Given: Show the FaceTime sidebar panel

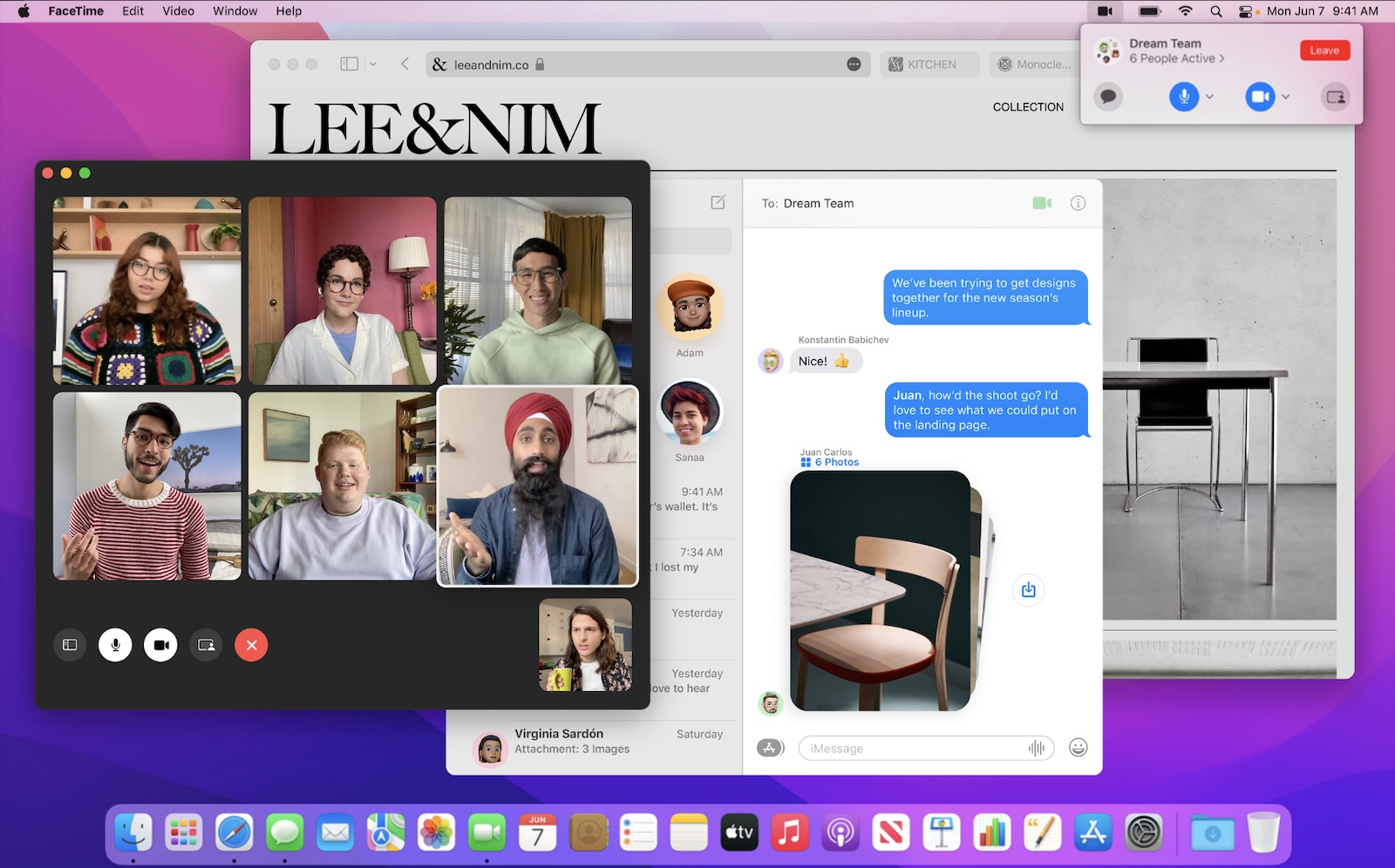Looking at the screenshot, I should [70, 645].
